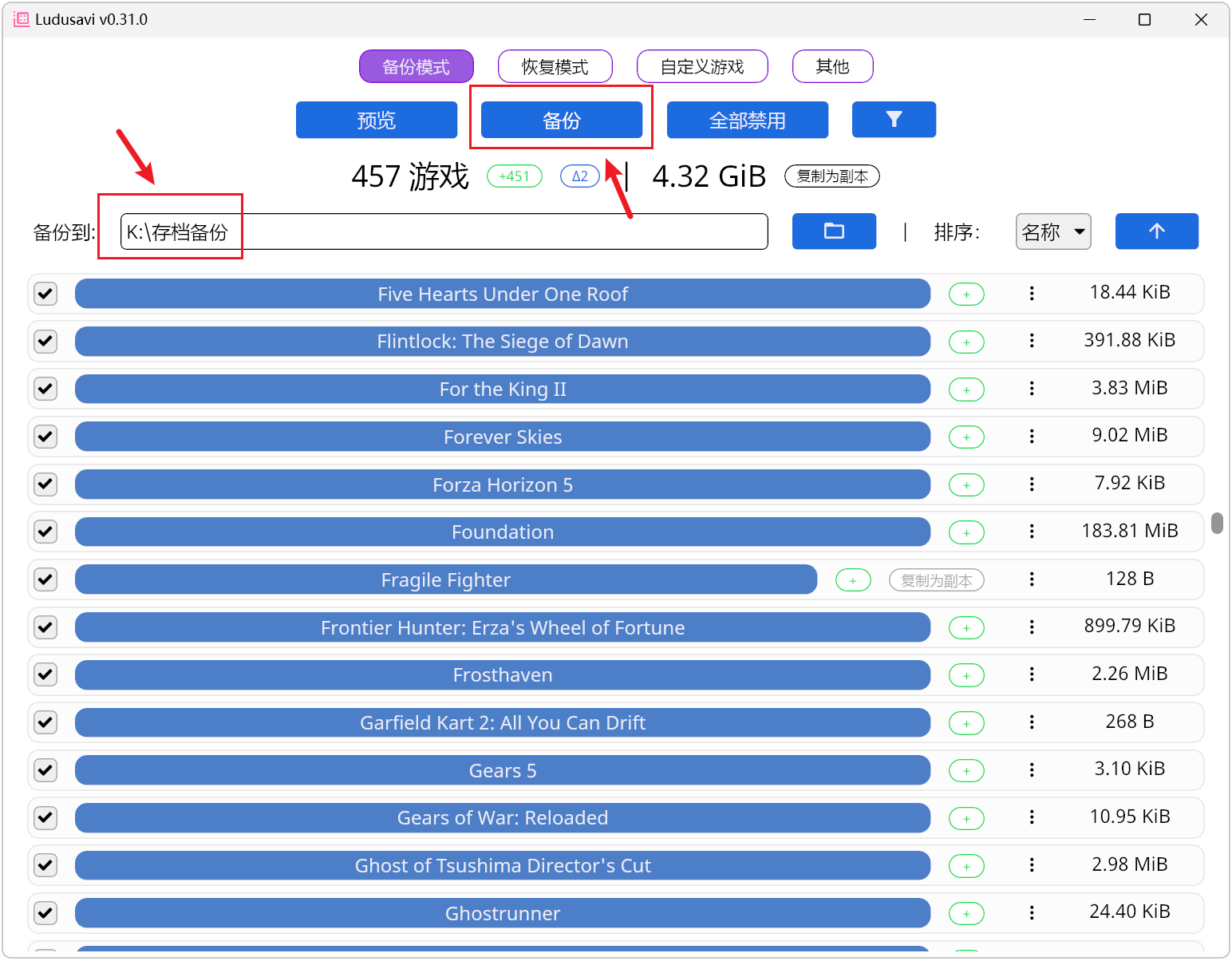Switch to 恢复模式 tab
The height and width of the screenshot is (961, 1232).
tap(555, 66)
